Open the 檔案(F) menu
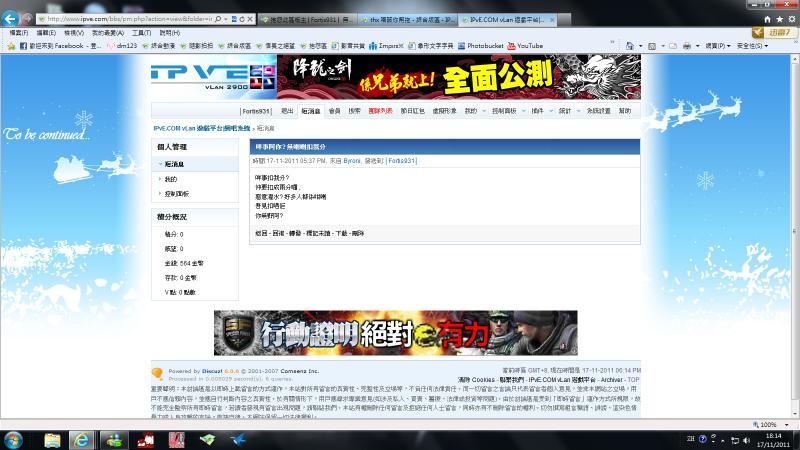This screenshot has width=800, height=450. click(x=19, y=33)
